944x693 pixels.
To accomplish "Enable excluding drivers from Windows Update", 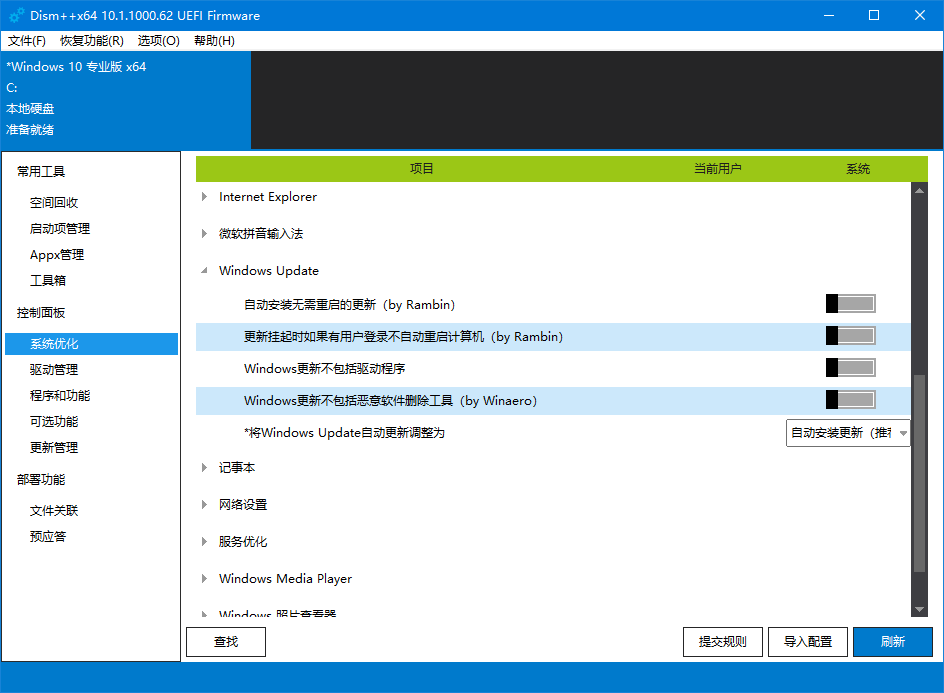I will click(x=850, y=368).
